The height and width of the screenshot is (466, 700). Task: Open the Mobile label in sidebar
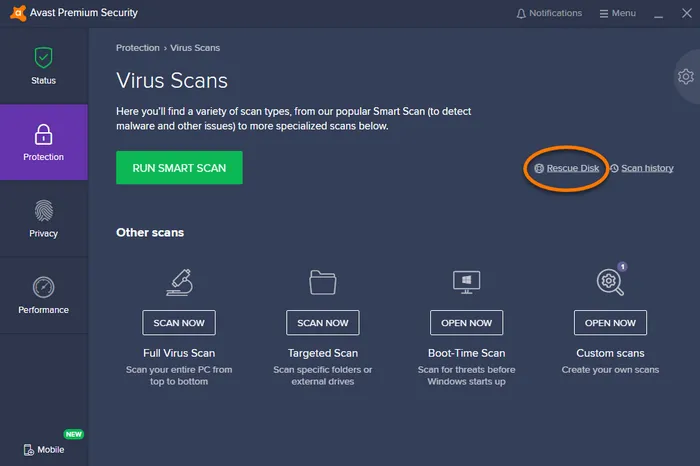point(50,450)
